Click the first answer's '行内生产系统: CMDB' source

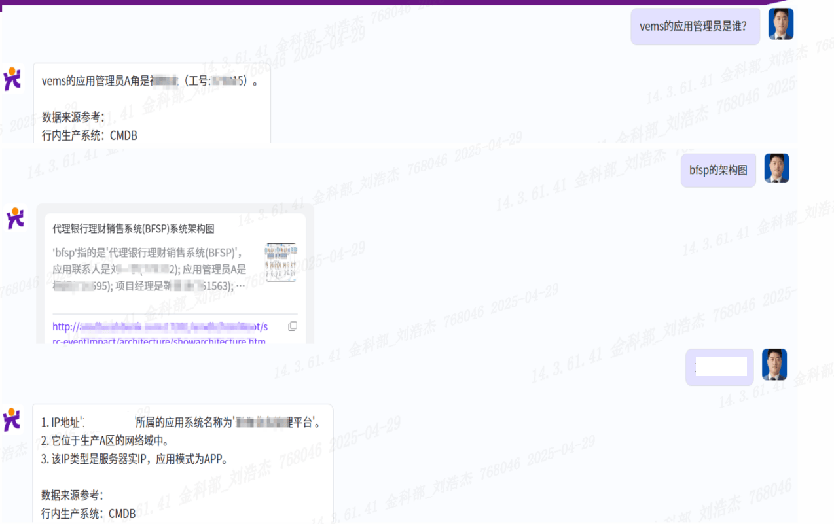[x=90, y=135]
